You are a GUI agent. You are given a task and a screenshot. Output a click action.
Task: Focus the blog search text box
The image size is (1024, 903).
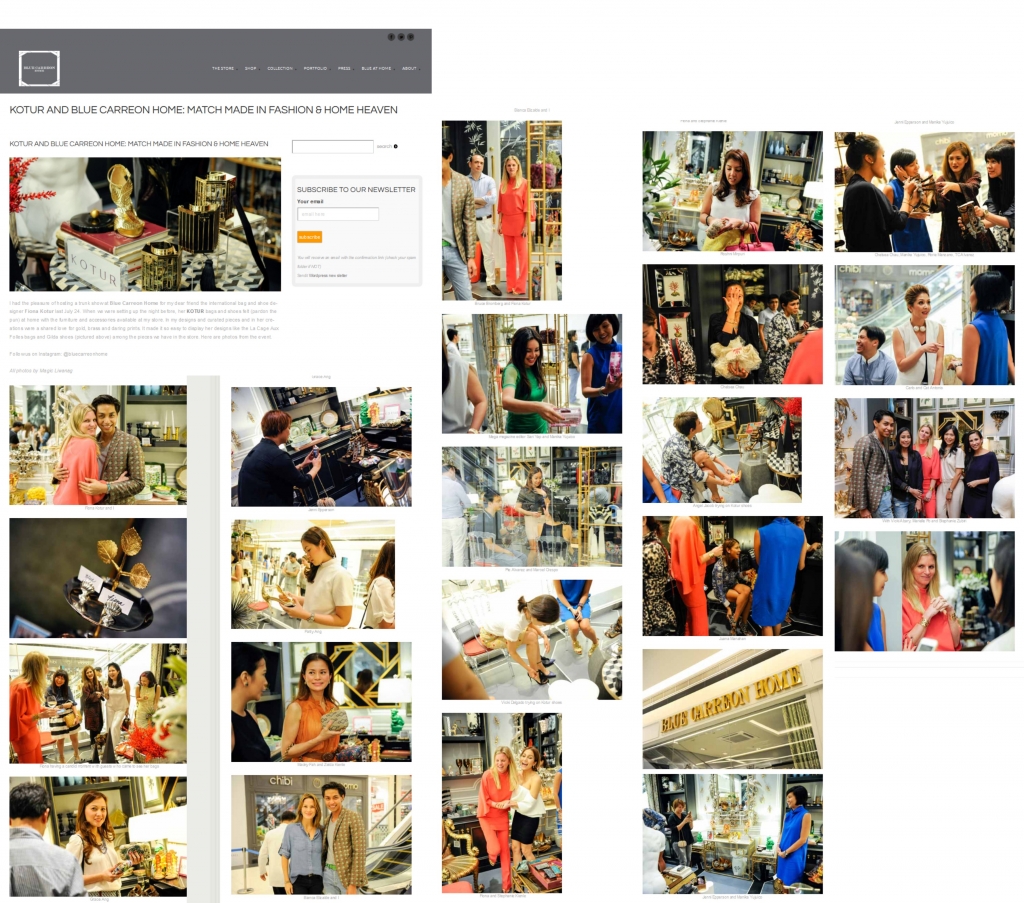click(332, 146)
